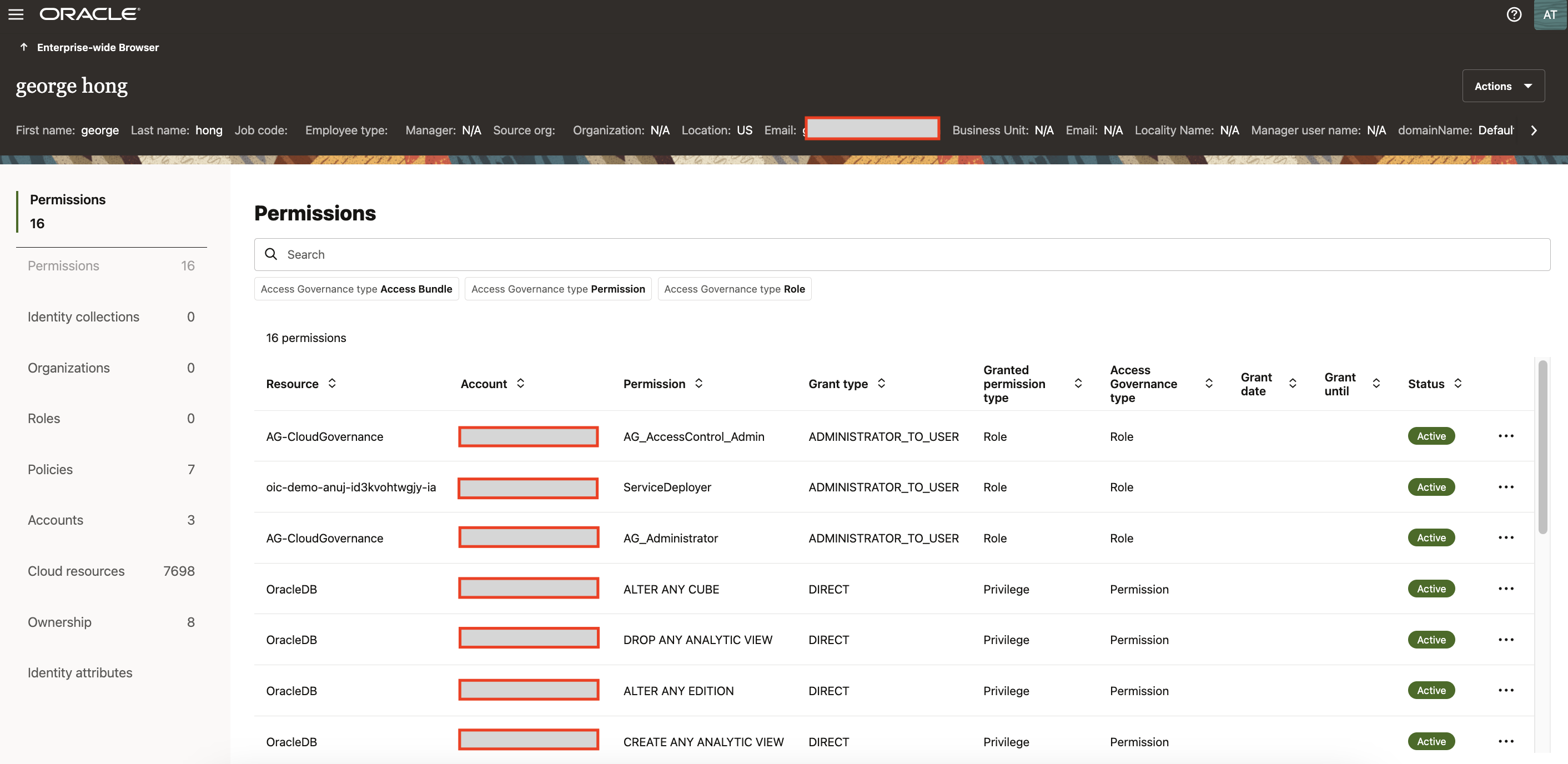Open the Cloud resources list
This screenshot has width=1568, height=764.
point(76,570)
